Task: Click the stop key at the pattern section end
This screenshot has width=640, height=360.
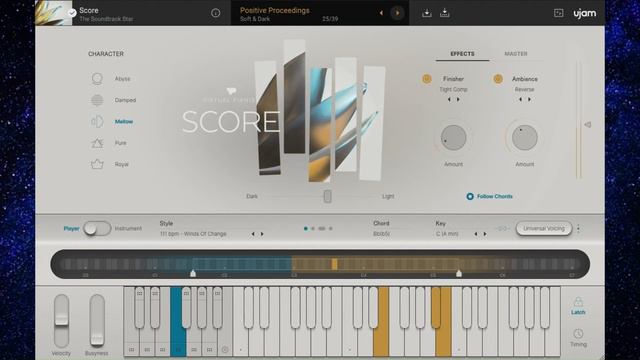Action: coord(225,350)
